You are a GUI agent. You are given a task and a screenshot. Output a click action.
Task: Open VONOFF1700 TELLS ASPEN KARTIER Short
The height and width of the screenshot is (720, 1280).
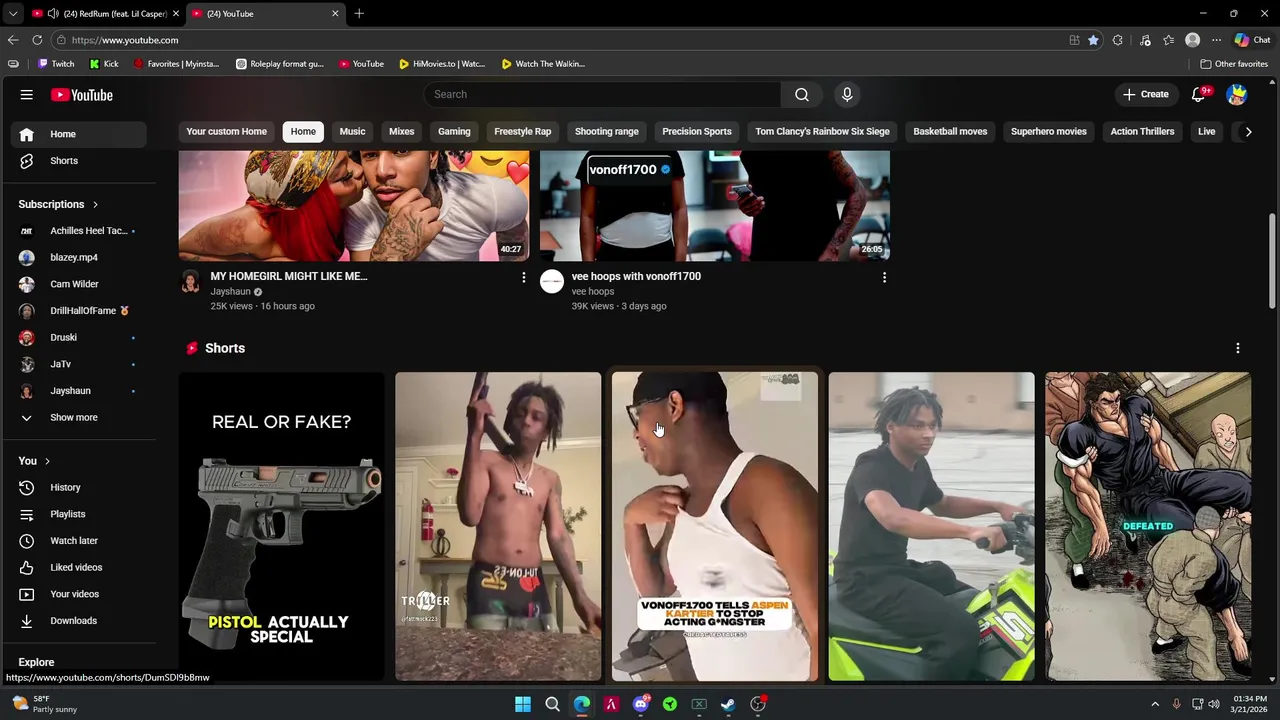click(x=715, y=526)
